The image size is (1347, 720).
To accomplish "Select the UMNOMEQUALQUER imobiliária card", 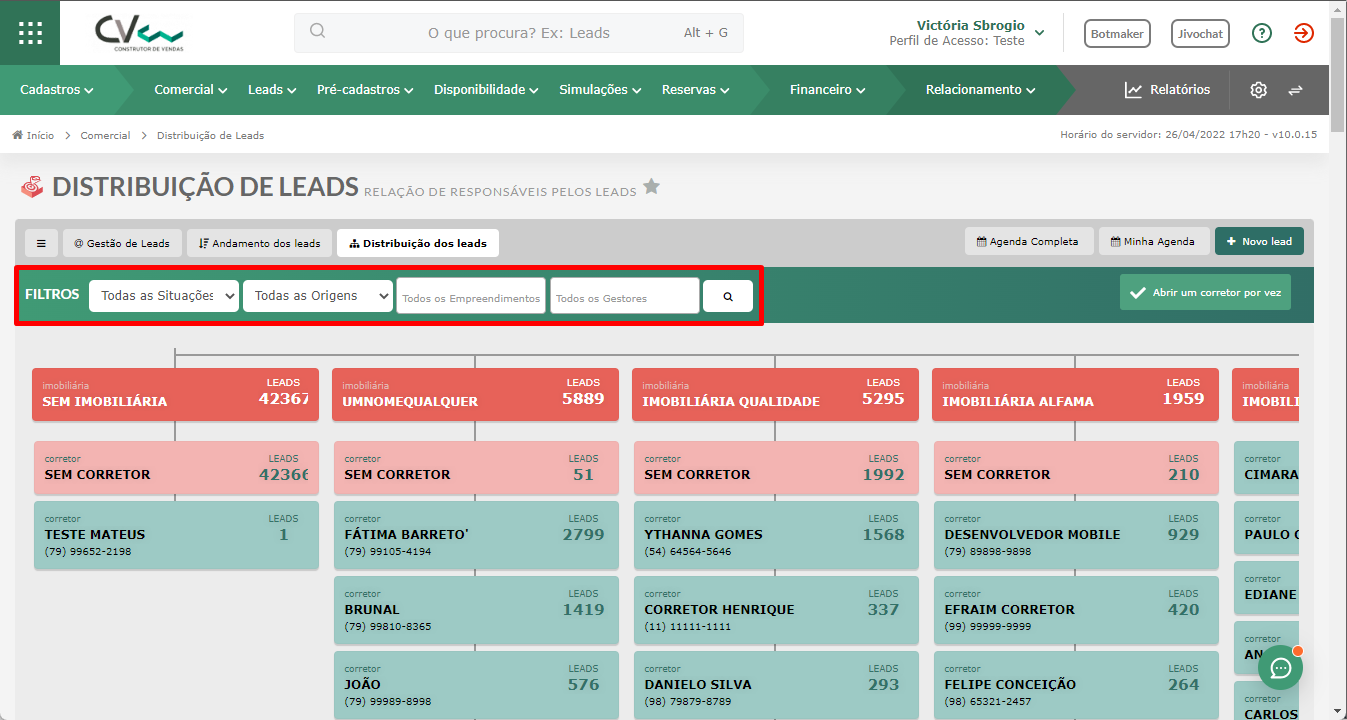I will pyautogui.click(x=475, y=394).
